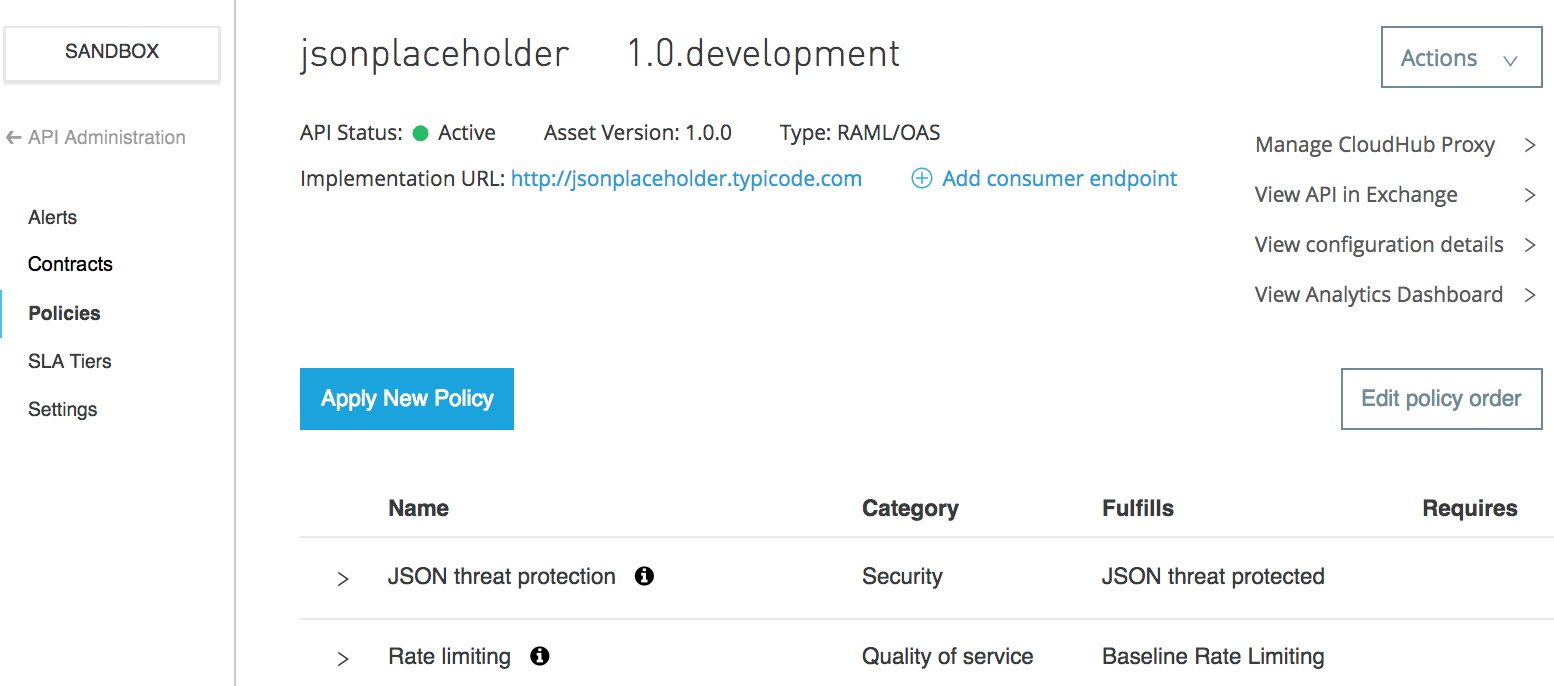
Task: Click the info icon beside Rate limiting
Action: (540, 656)
